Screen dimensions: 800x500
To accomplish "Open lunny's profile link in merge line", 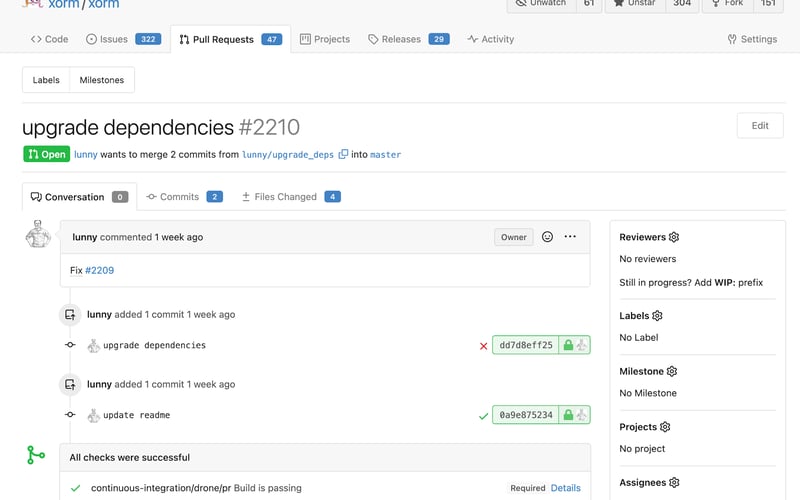I will point(86,155).
